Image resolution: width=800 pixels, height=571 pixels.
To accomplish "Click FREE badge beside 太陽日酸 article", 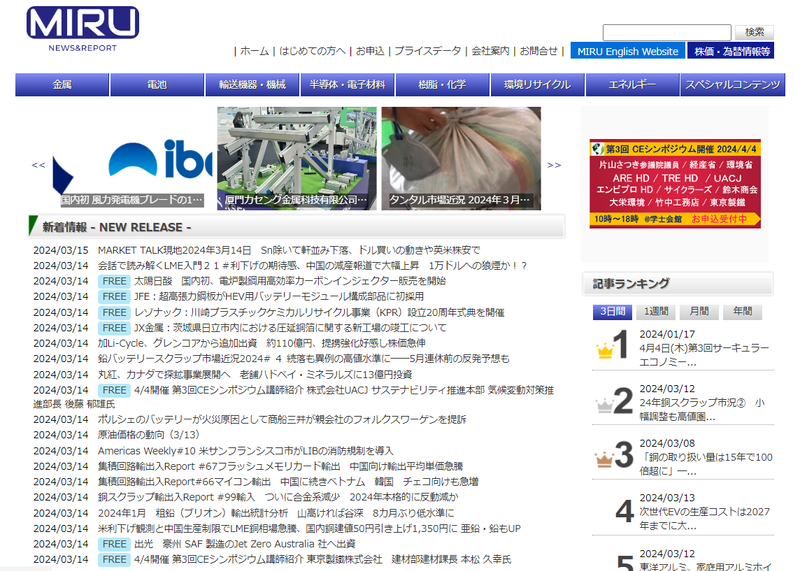I will [x=113, y=282].
